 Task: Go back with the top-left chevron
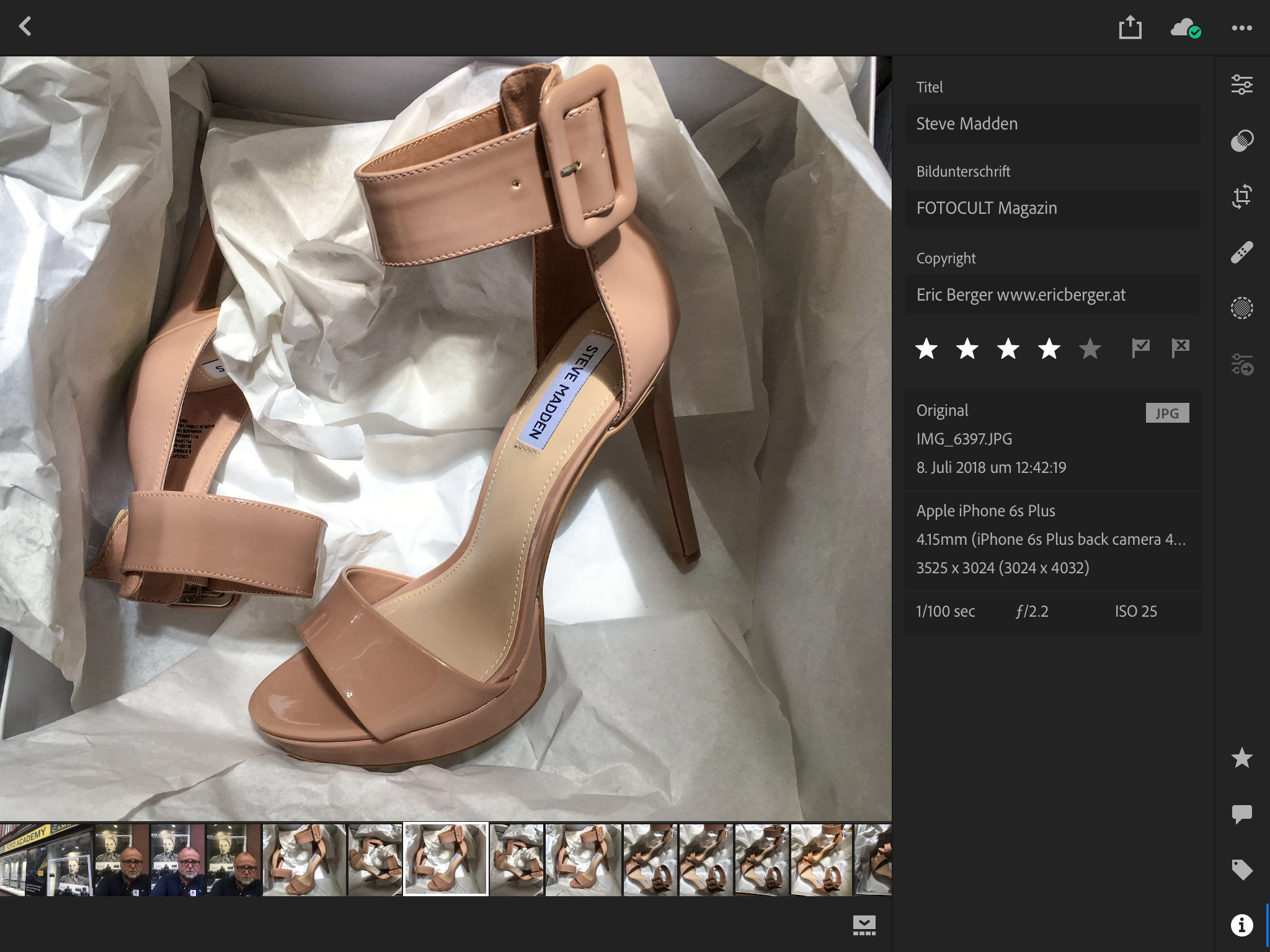[25, 27]
